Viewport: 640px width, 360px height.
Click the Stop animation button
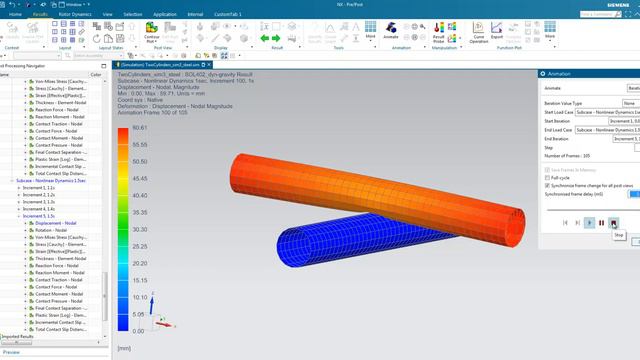(613, 223)
